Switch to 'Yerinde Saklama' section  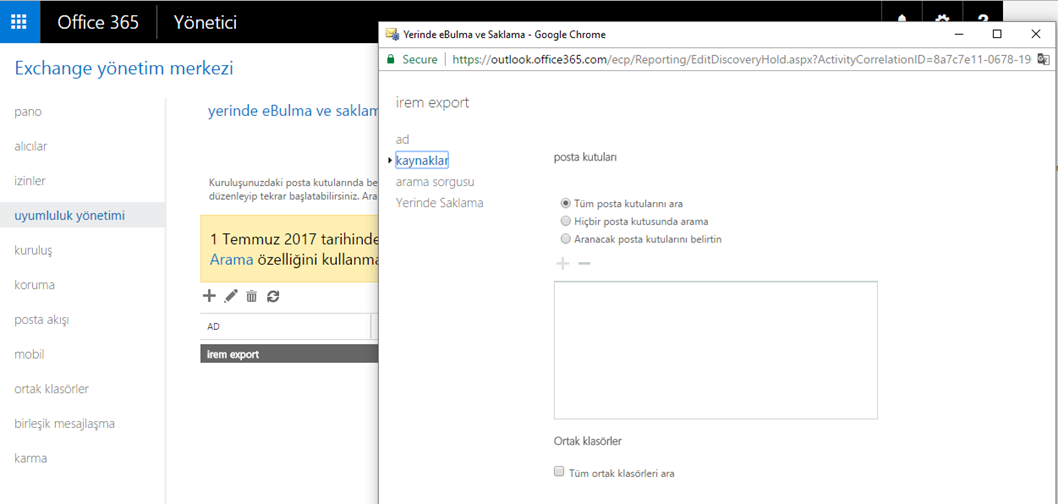[439, 203]
